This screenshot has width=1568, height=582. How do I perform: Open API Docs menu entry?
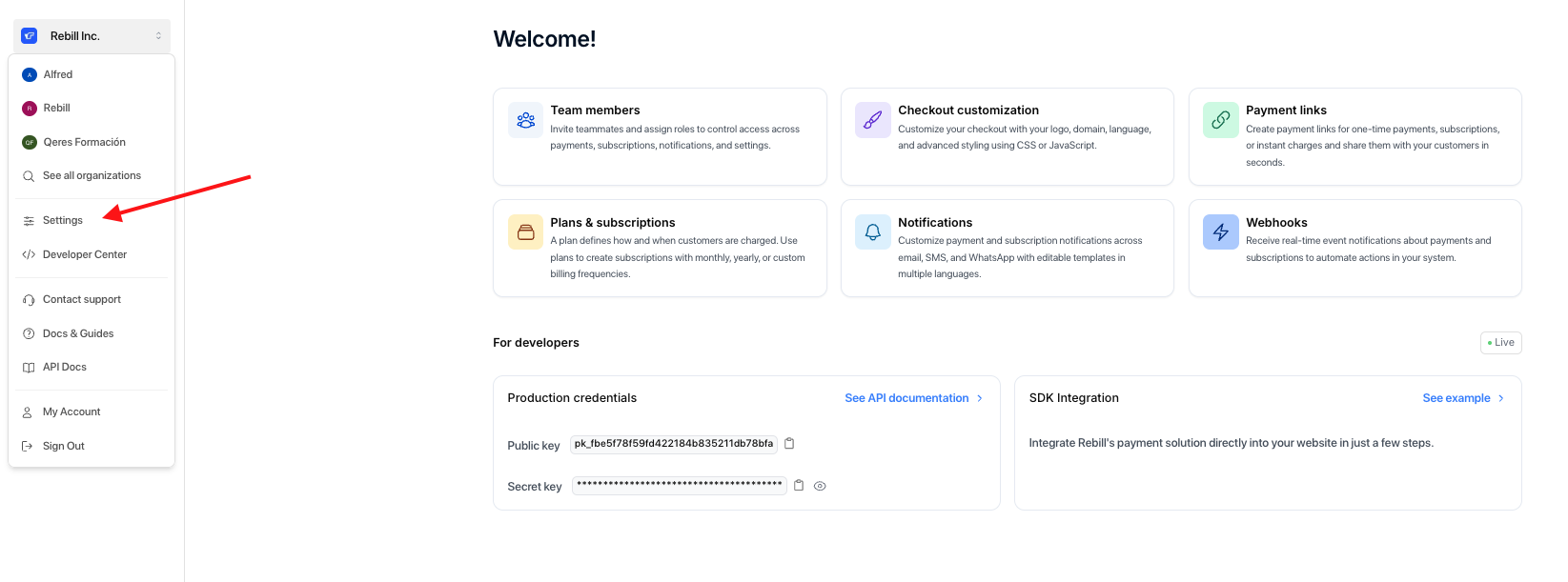point(92,367)
